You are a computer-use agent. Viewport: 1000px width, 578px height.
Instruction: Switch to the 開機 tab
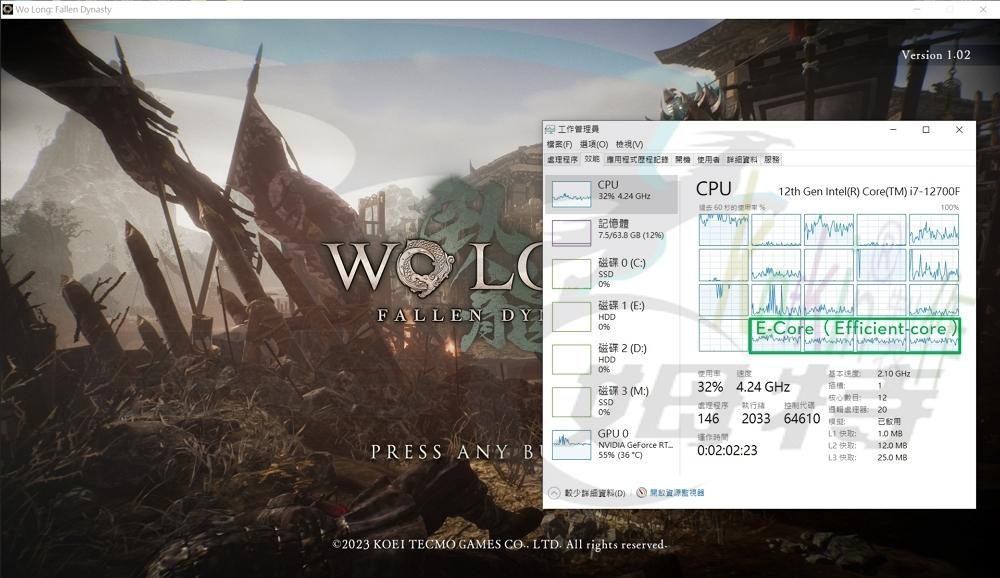coord(682,159)
